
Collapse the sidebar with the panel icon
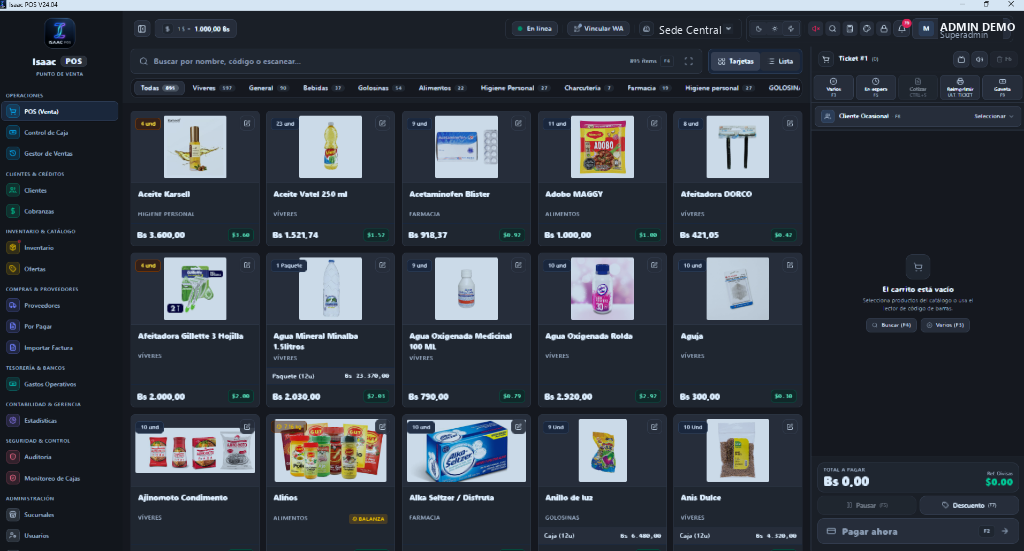coord(142,29)
